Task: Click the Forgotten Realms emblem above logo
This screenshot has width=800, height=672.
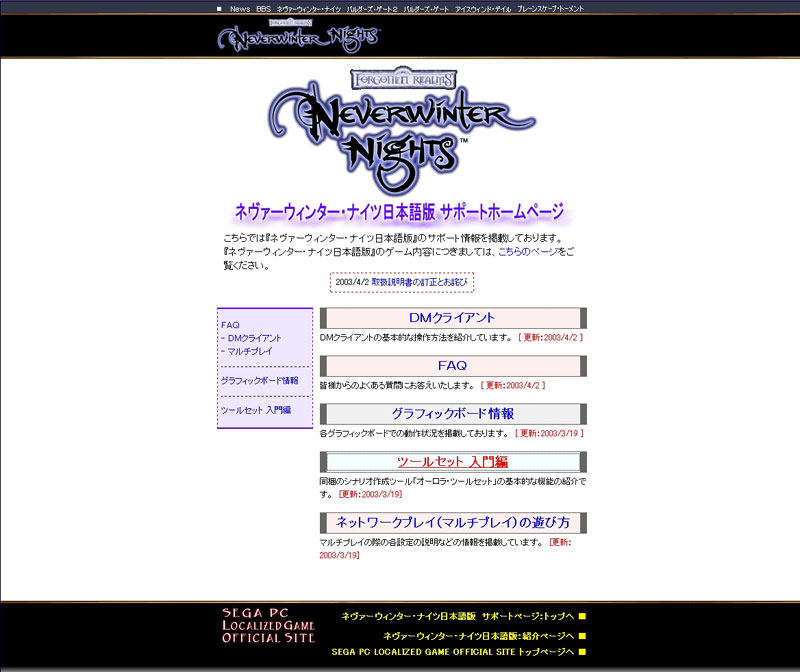Action: click(x=403, y=79)
